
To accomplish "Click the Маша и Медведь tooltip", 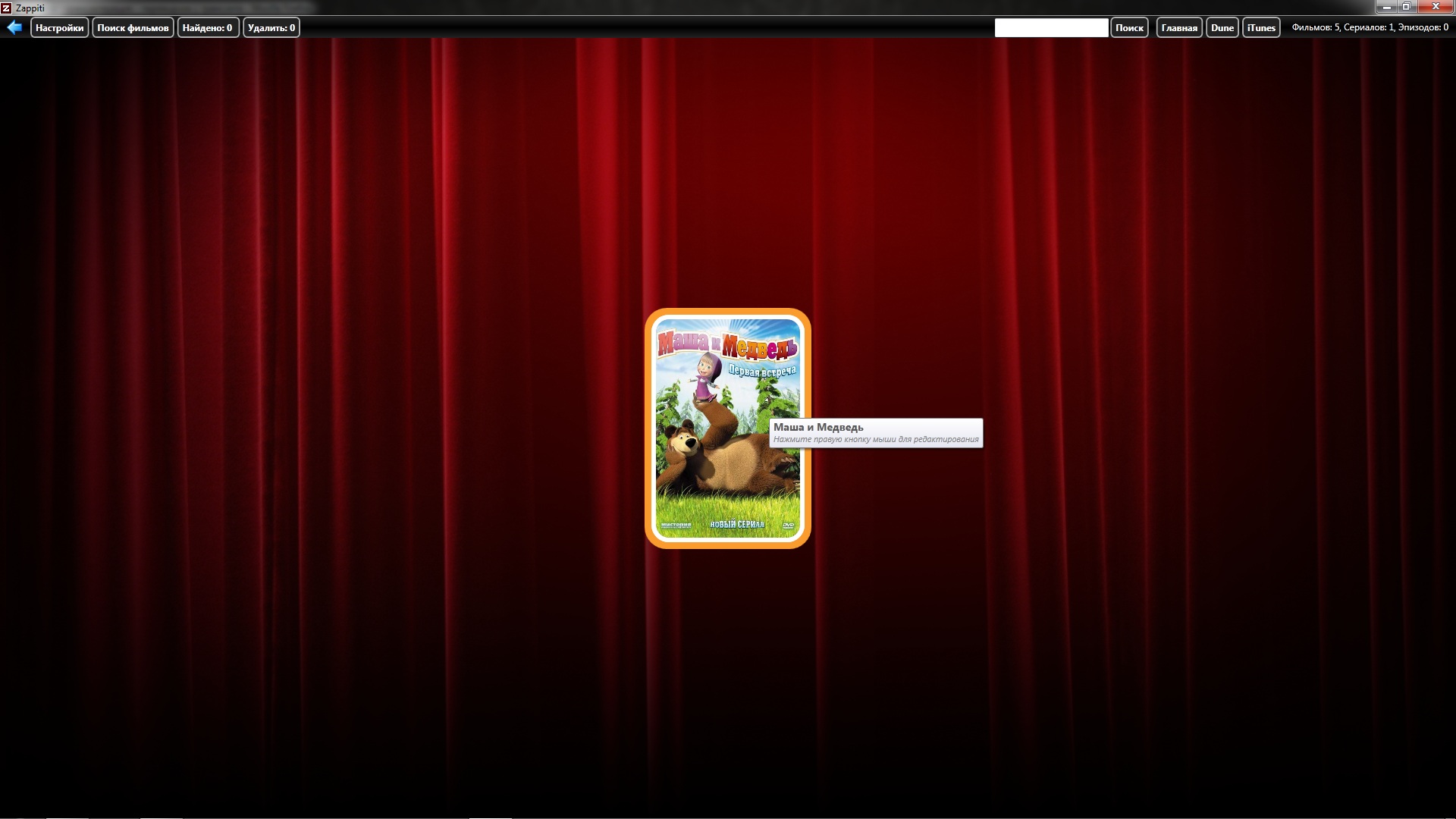I will [x=875, y=432].
